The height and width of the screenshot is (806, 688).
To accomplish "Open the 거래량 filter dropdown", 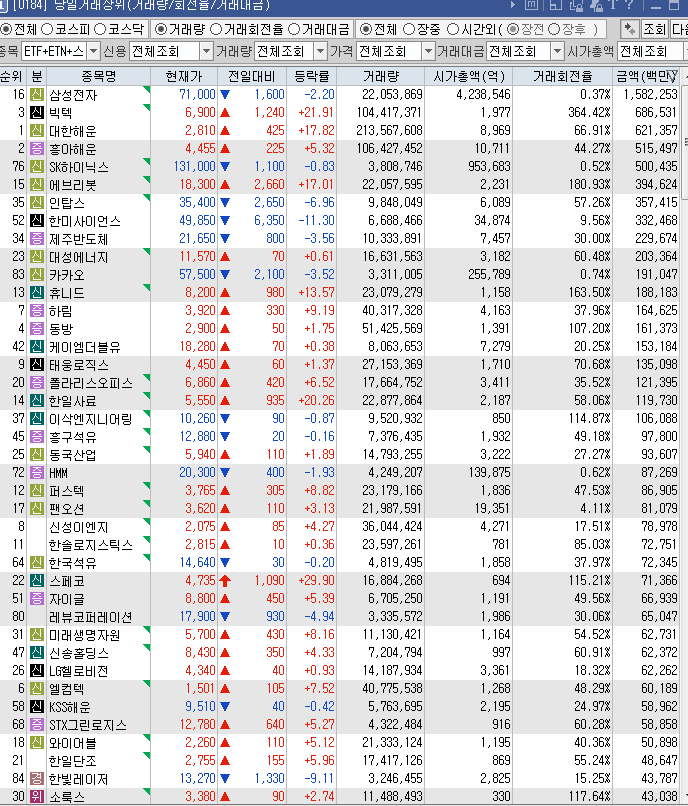I will 320,51.
